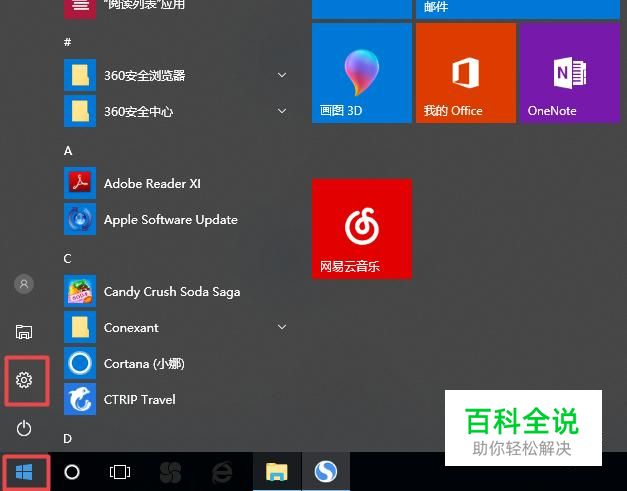Click the letter D section header
Screen dimensions: 627x491
point(68,439)
